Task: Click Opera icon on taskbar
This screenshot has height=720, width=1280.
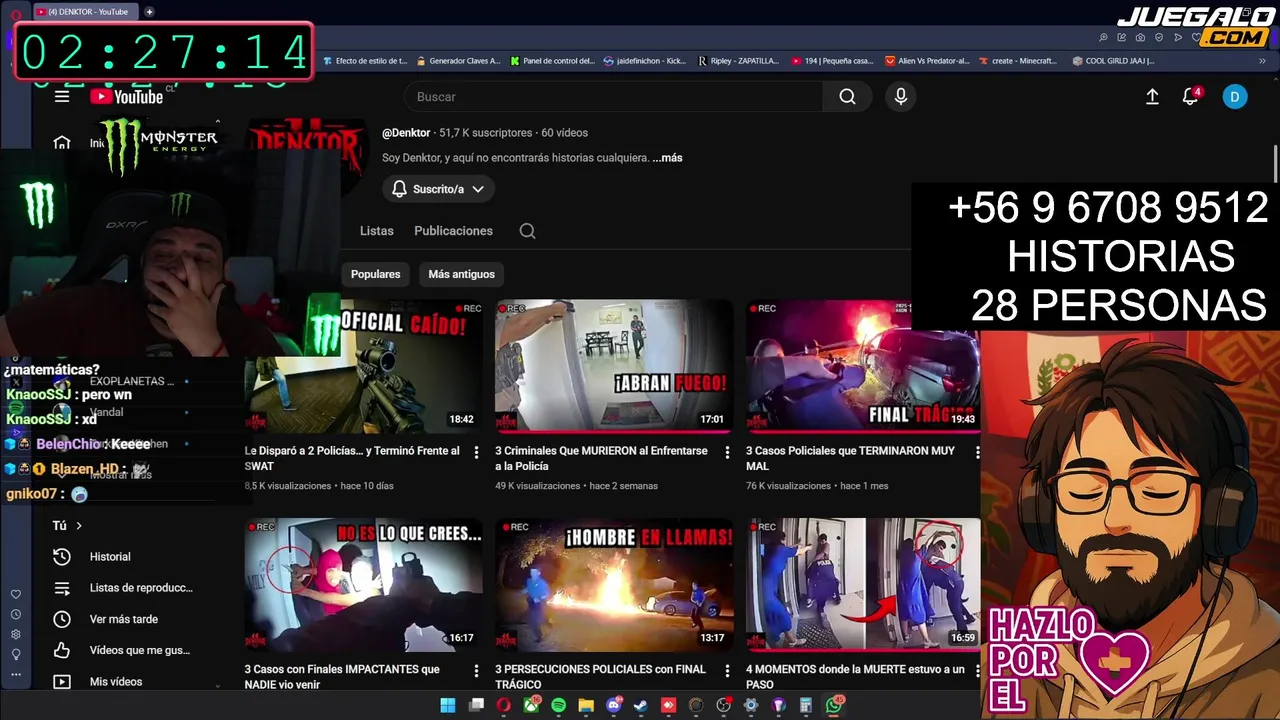Action: (x=503, y=705)
